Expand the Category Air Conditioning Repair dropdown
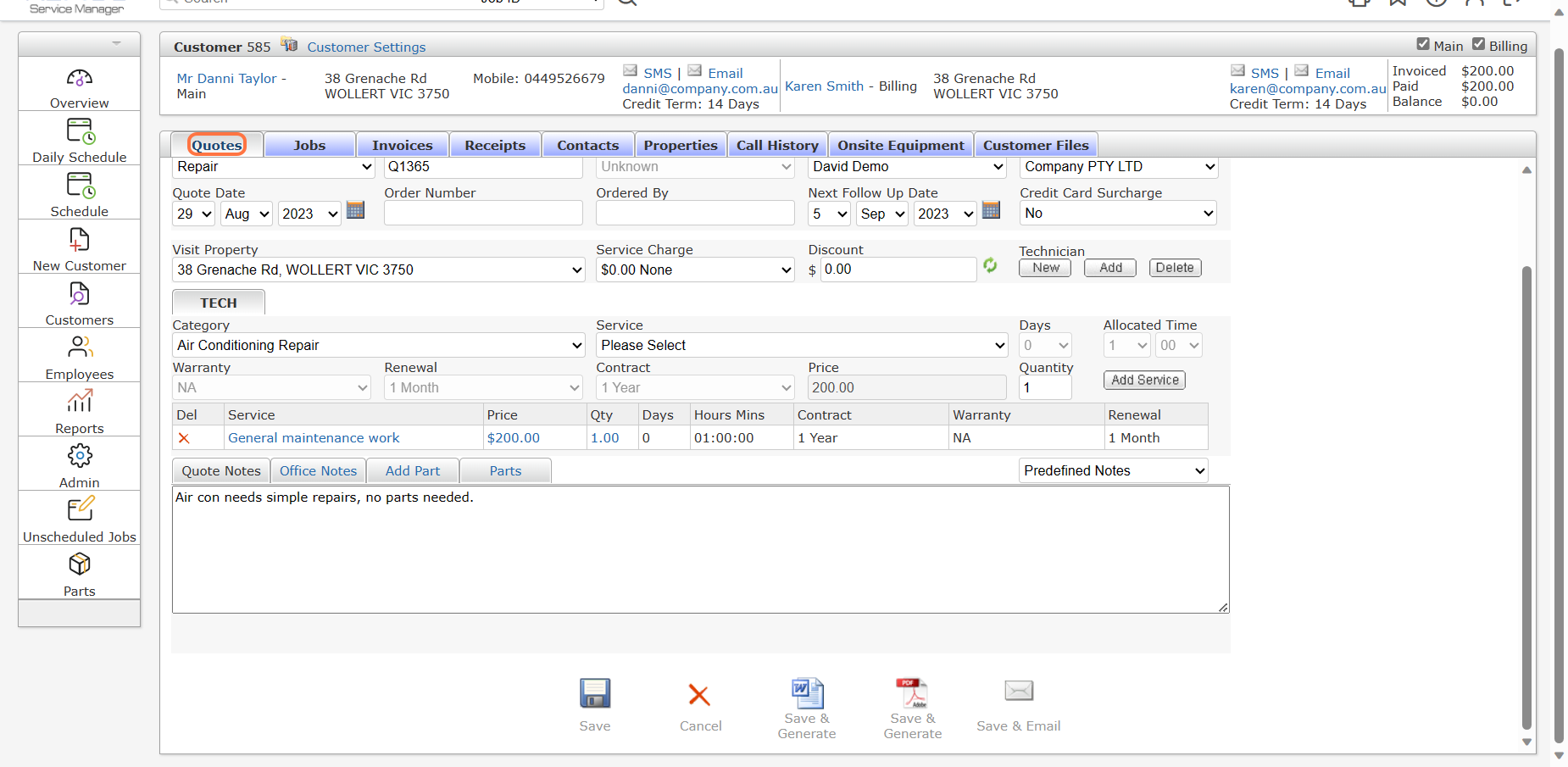This screenshot has width=1568, height=767. (x=379, y=345)
